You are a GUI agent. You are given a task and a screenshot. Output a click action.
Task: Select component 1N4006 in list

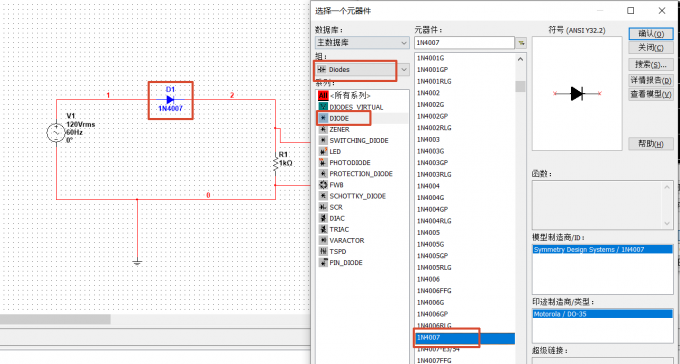pos(428,279)
